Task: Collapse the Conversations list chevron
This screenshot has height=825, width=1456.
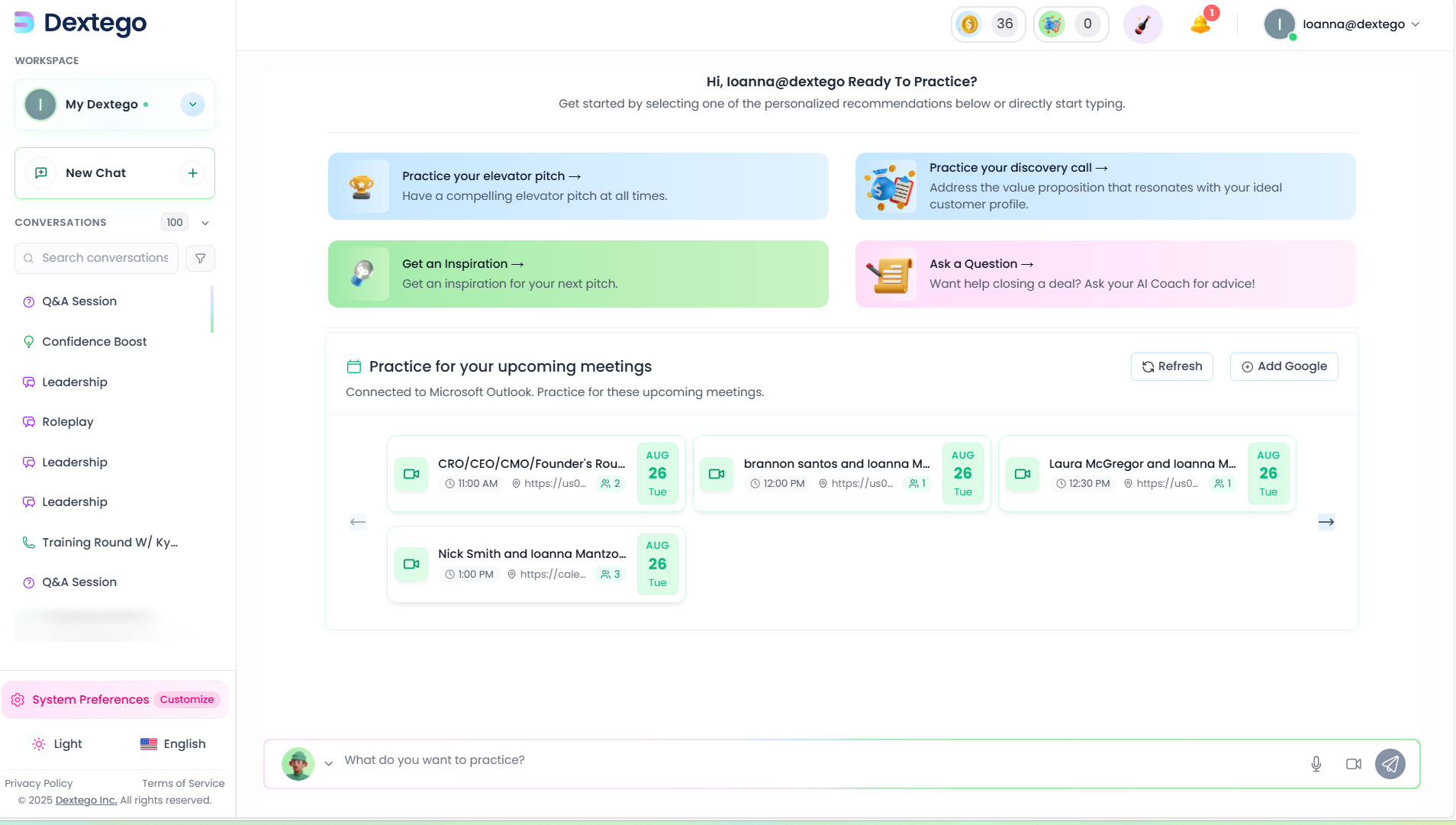Action: (x=205, y=223)
